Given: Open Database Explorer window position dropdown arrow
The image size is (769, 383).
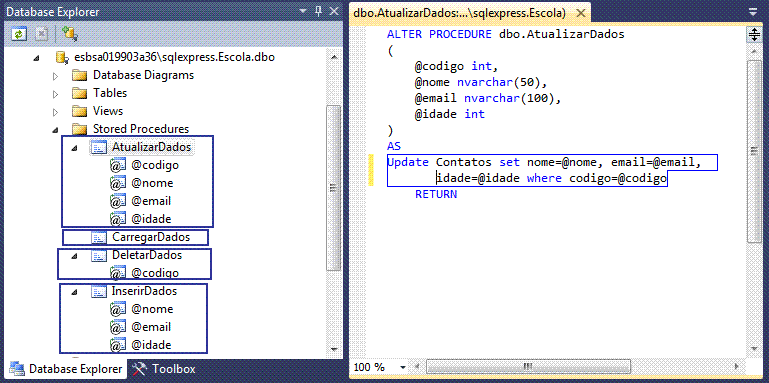Looking at the screenshot, I should (303, 12).
